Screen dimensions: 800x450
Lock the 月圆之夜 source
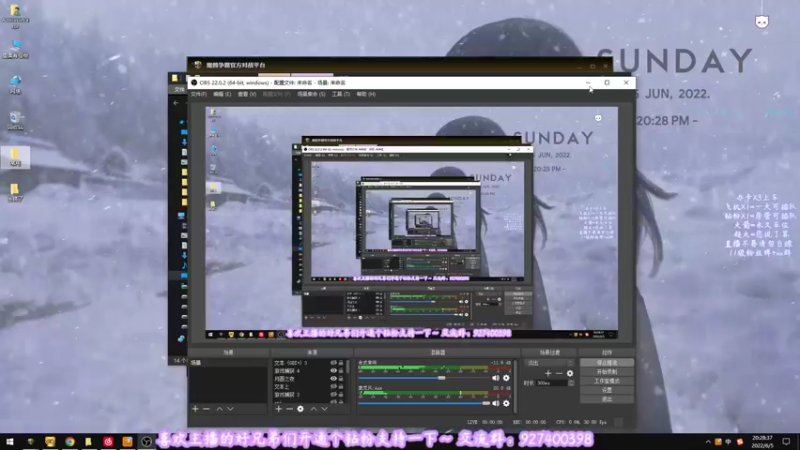(341, 379)
